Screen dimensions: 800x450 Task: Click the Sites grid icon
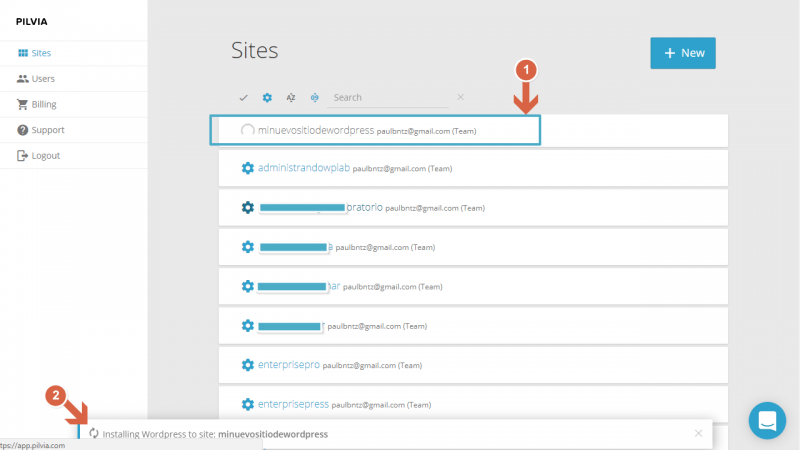point(22,53)
